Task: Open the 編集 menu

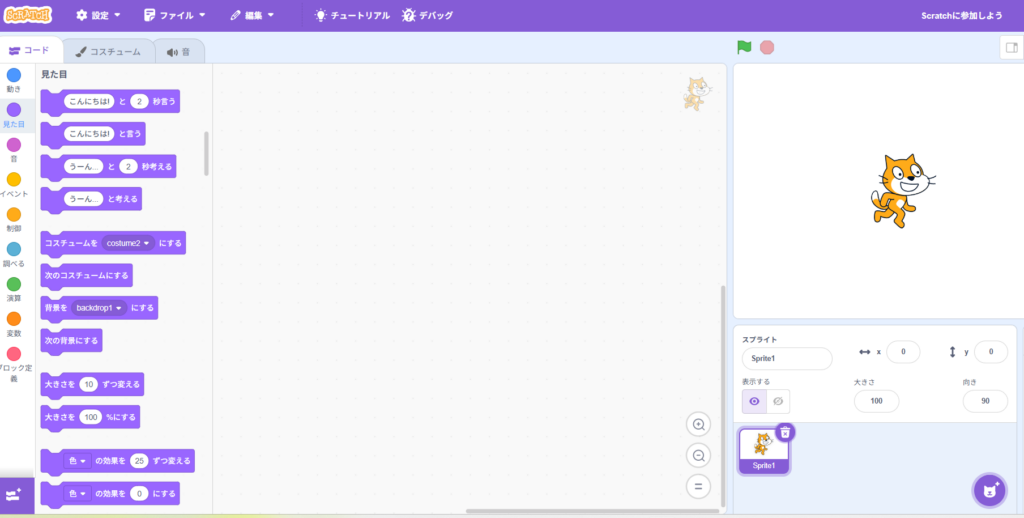Action: [x=252, y=15]
